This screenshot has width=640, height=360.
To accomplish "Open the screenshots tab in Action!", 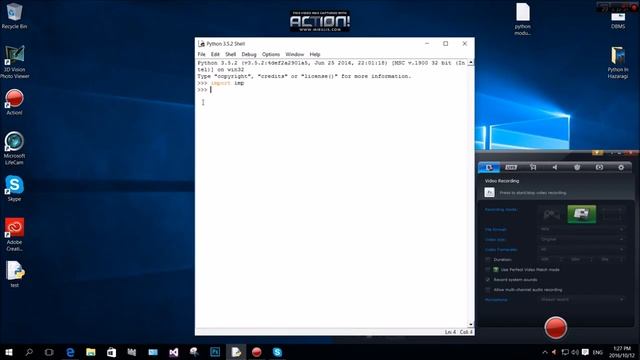I will point(599,167).
